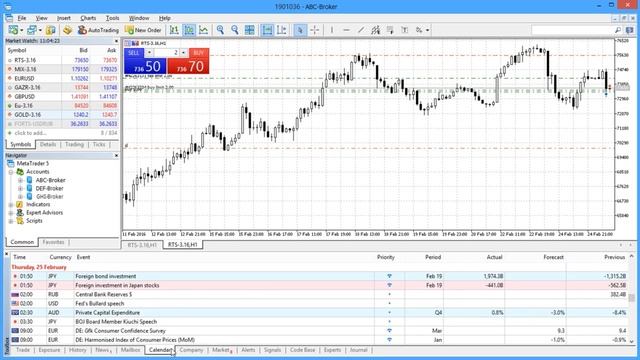Click the trade volume input field
The height and width of the screenshot is (360, 640).
[x=167, y=53]
